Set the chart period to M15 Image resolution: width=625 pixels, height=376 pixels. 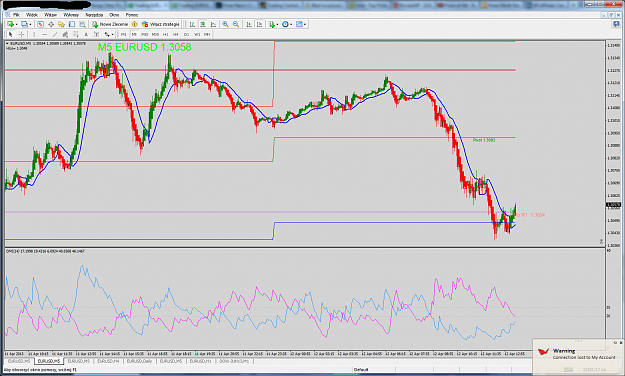pyautogui.click(x=144, y=34)
